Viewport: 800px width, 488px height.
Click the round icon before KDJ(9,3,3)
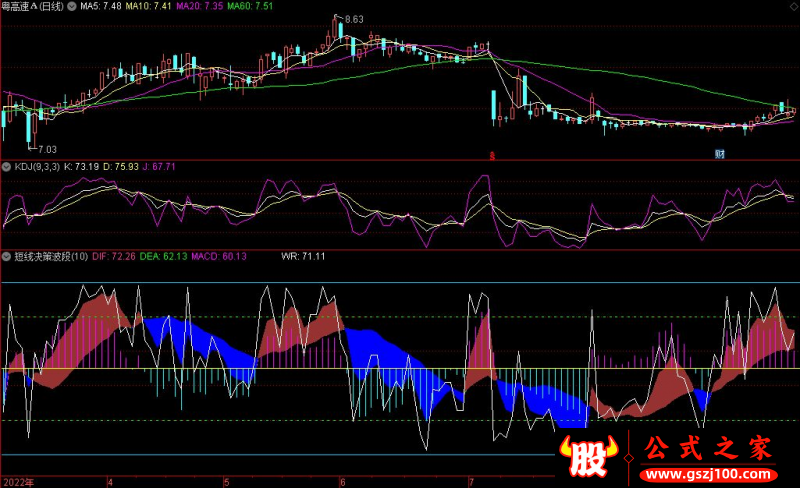[x=7, y=166]
